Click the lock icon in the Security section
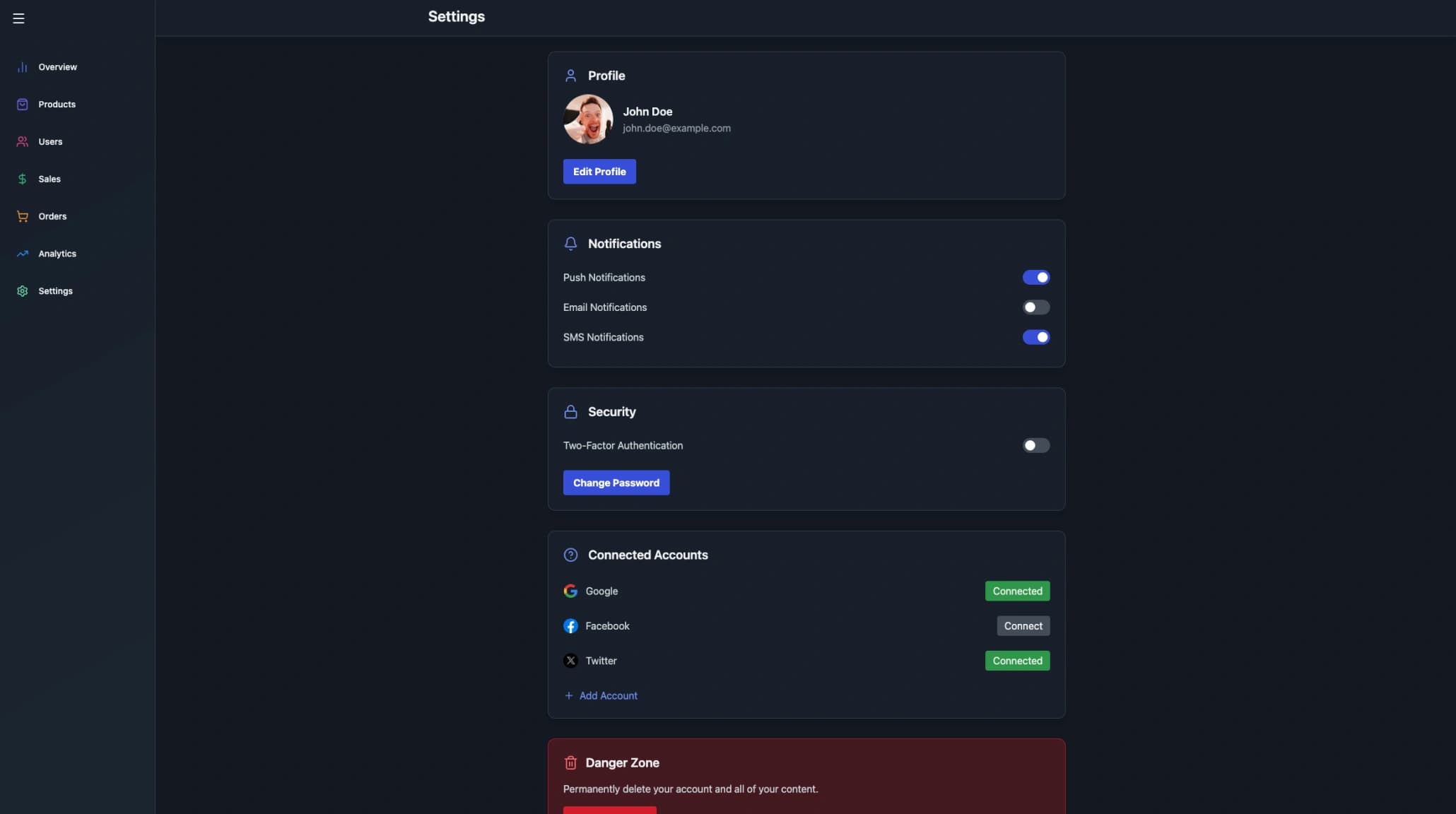 click(570, 411)
